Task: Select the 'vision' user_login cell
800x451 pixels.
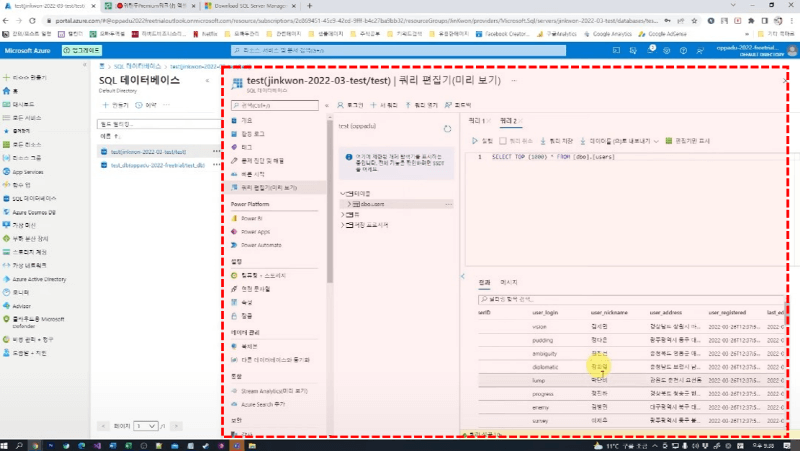Action: [x=539, y=327]
